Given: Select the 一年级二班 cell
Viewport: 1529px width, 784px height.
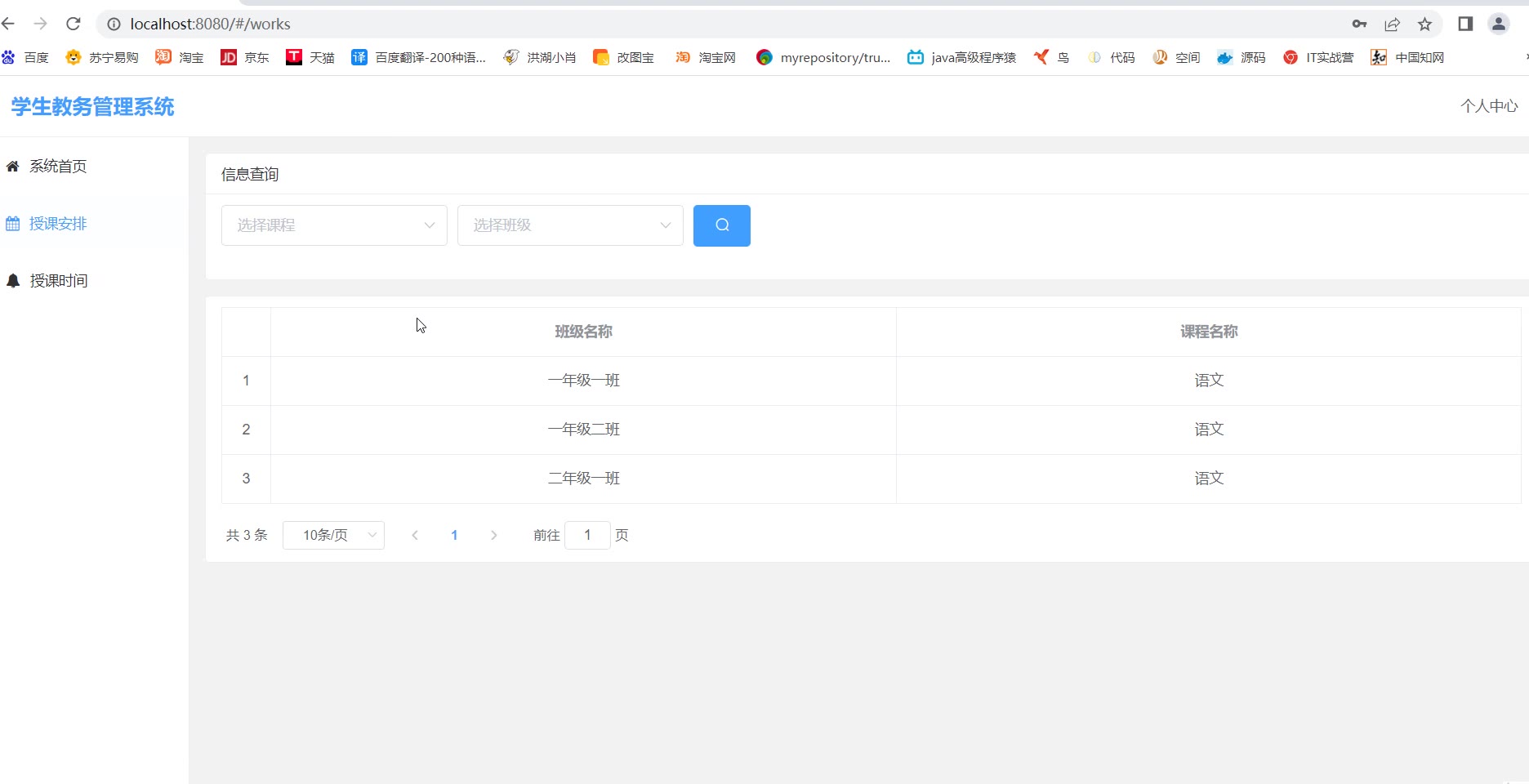Looking at the screenshot, I should tap(583, 430).
